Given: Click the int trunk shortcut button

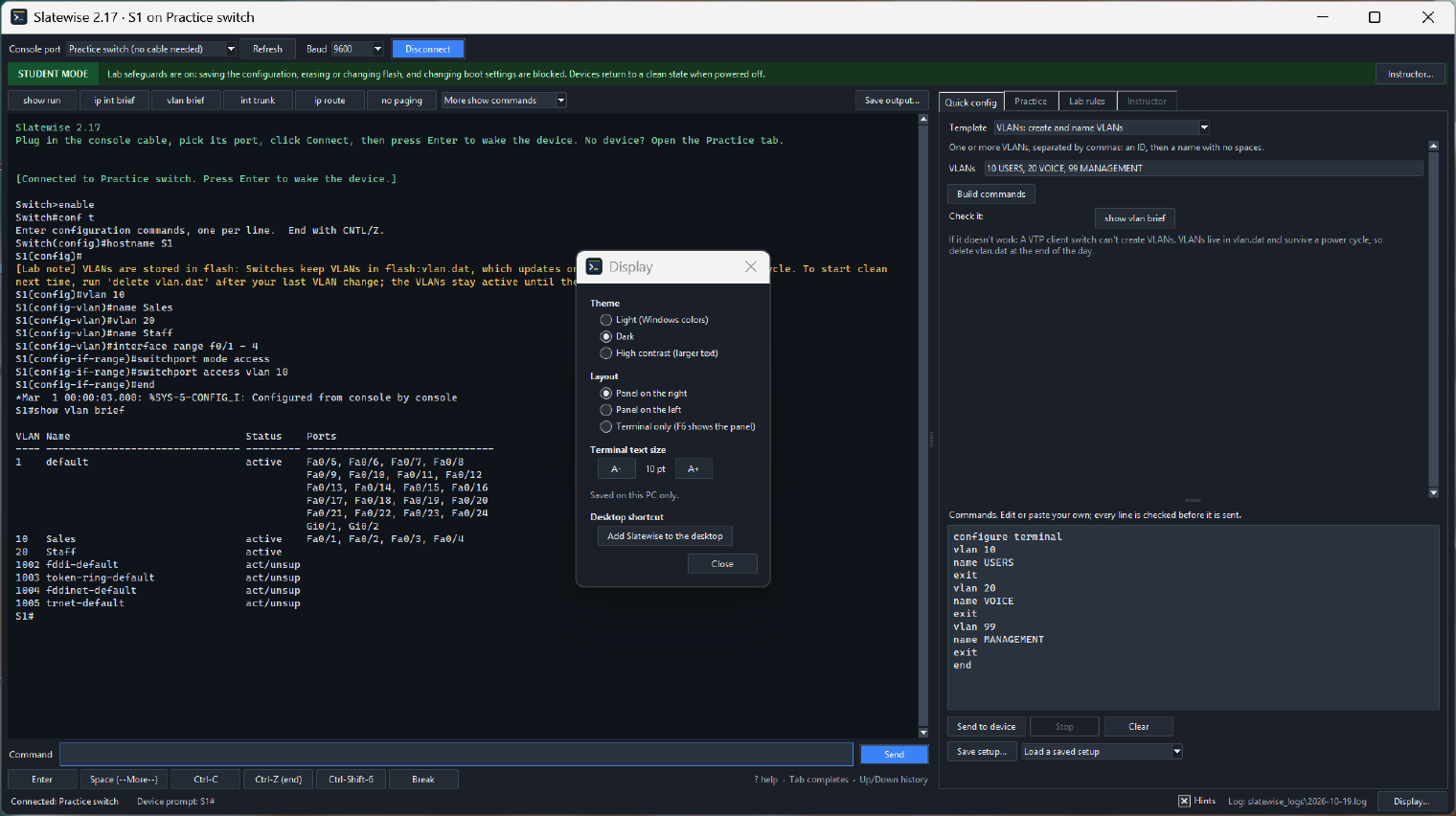Looking at the screenshot, I should tap(258, 101).
